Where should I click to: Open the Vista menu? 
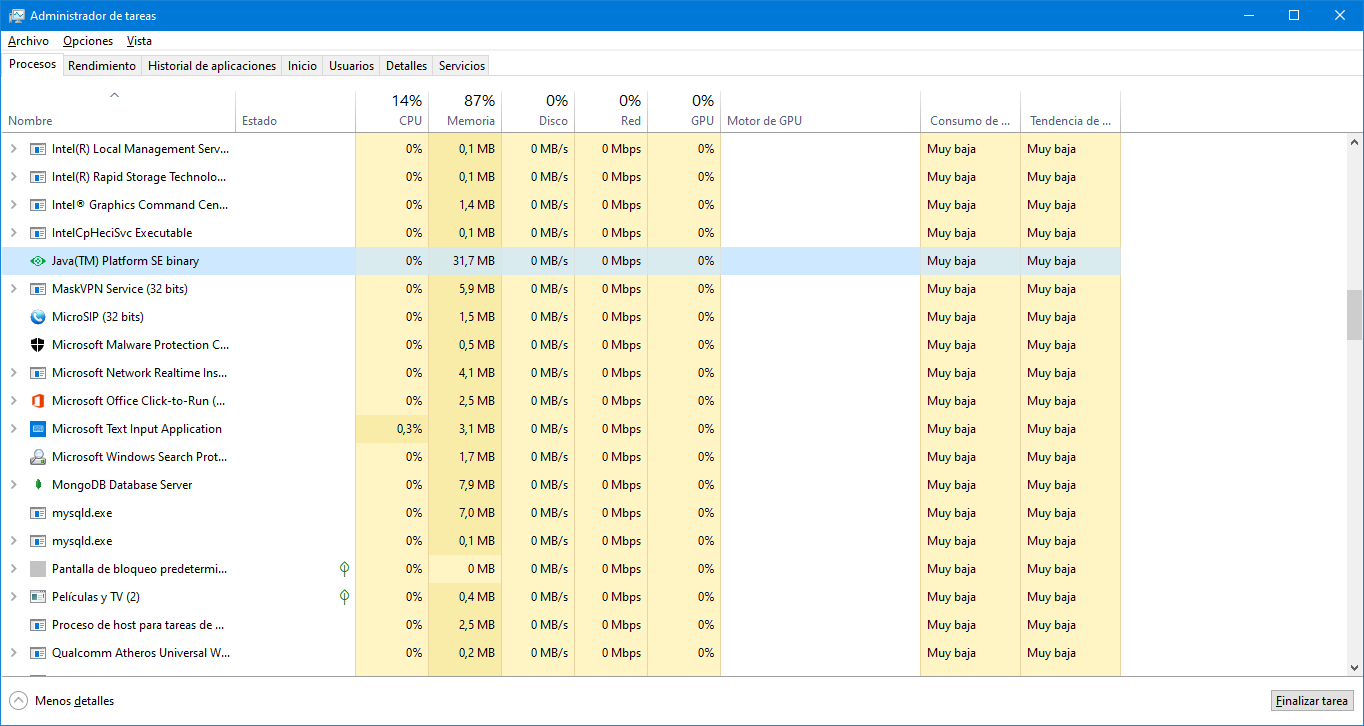(x=139, y=41)
